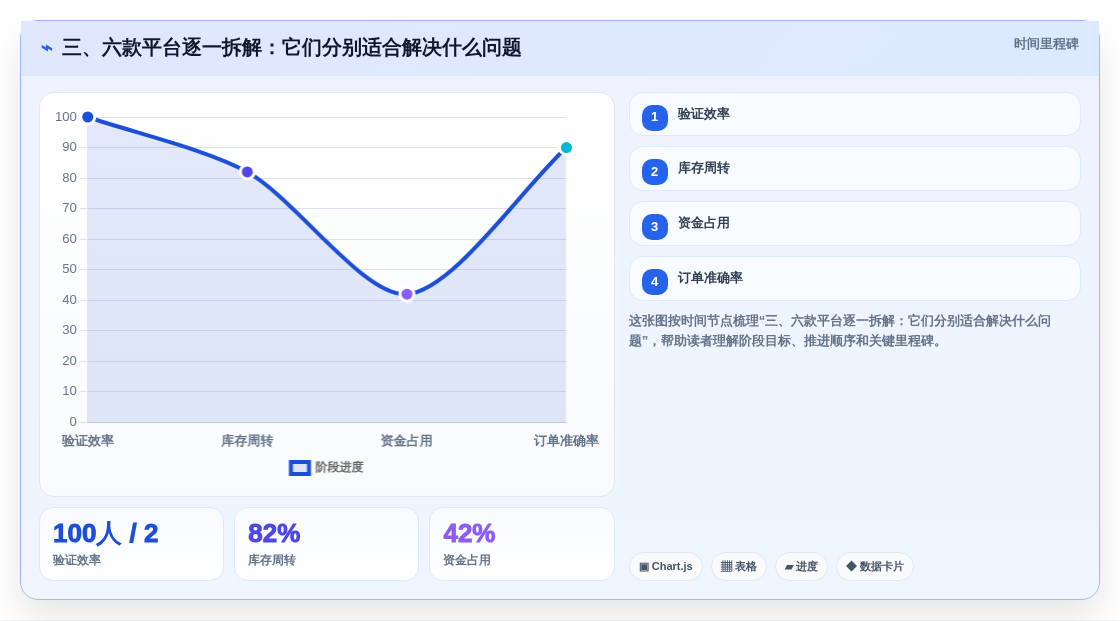The height and width of the screenshot is (621, 1120).
Task: Open the 库存周转 milestone row
Action: (854, 169)
